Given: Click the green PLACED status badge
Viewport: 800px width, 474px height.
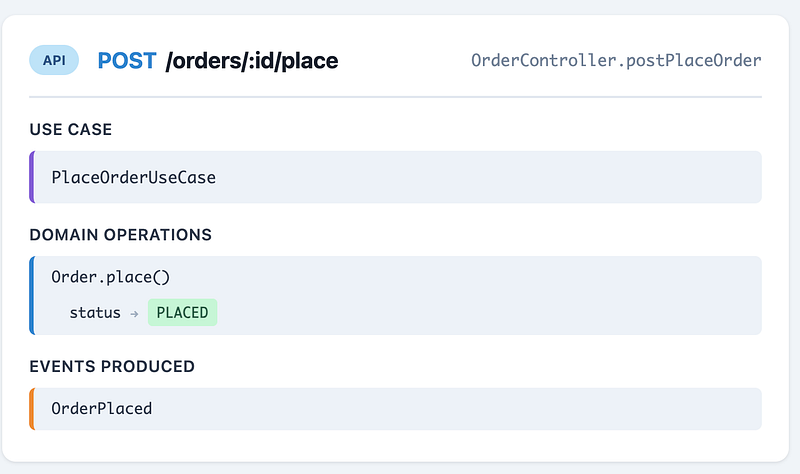Looking at the screenshot, I should click(183, 312).
